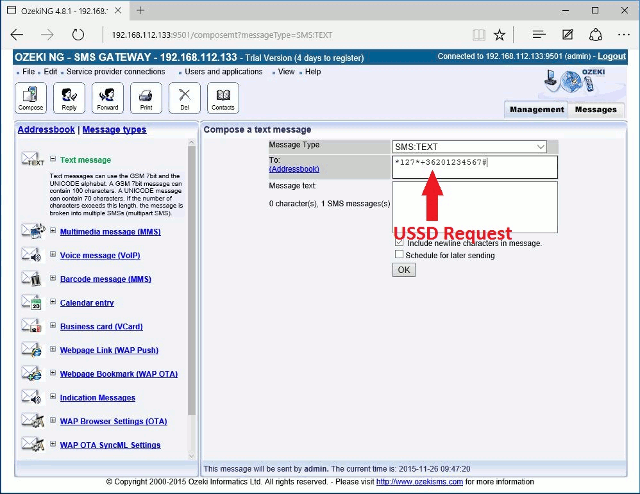Open the File menu
This screenshot has width=640, height=494.
tap(29, 71)
